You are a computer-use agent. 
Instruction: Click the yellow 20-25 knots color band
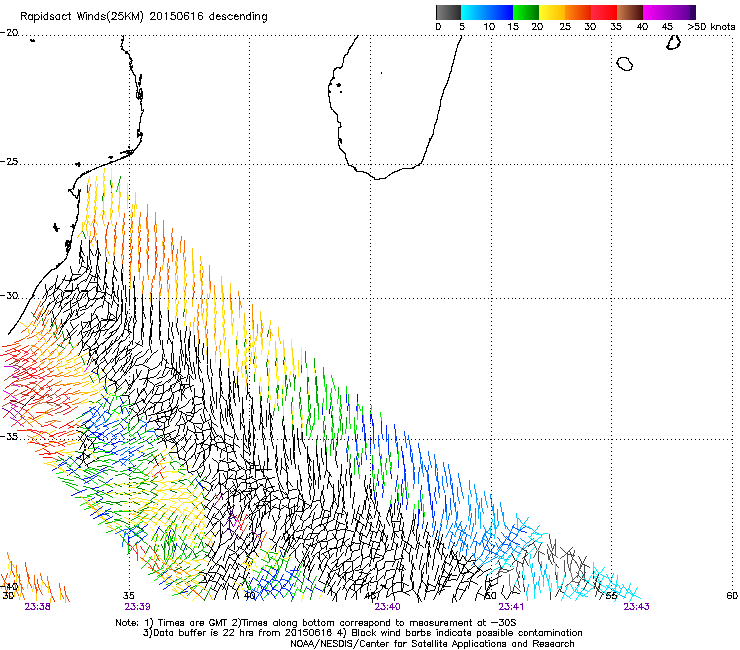(552, 12)
